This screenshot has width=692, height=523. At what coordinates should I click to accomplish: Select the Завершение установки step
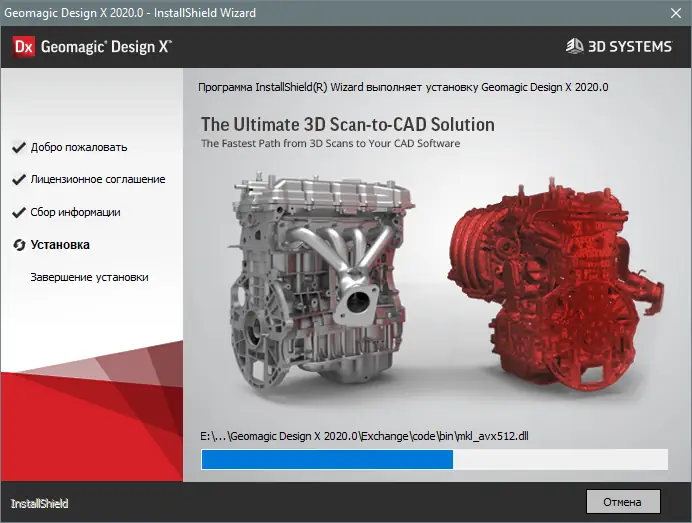coord(90,277)
